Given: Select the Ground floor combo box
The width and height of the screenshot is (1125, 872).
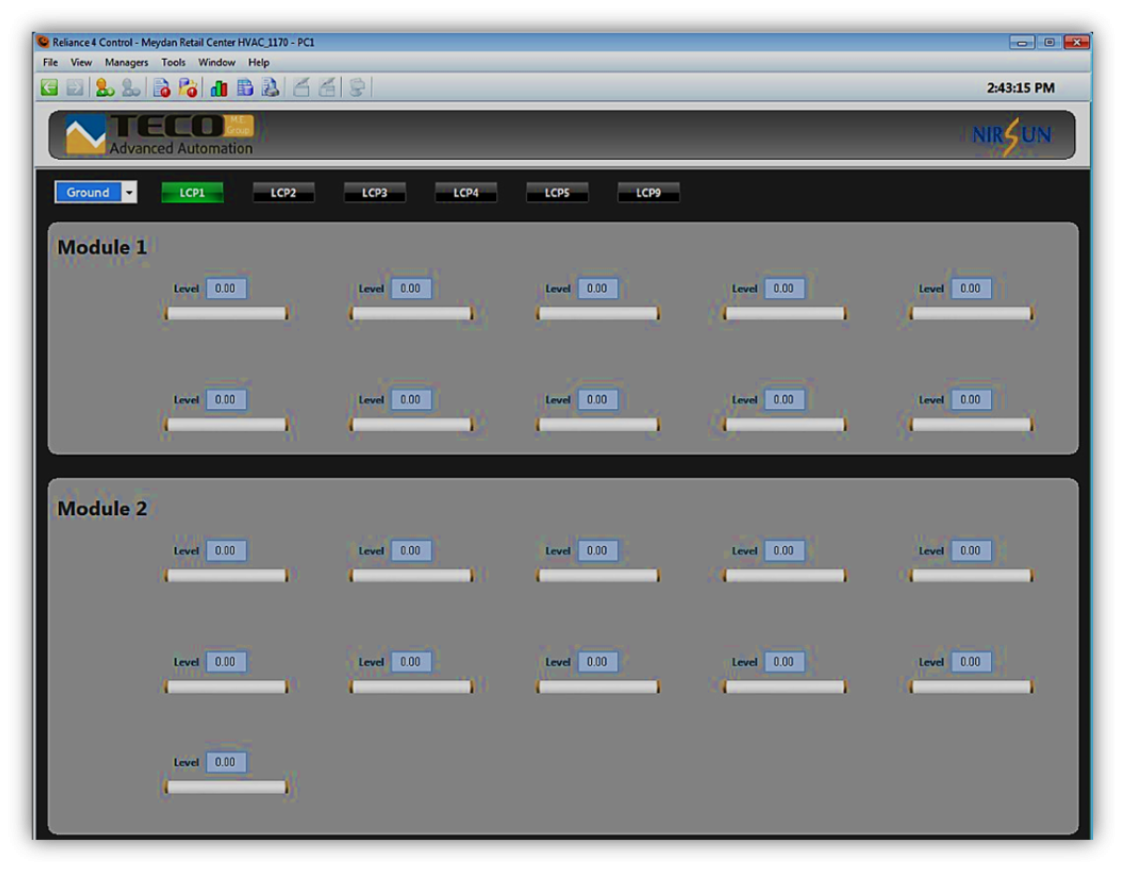Looking at the screenshot, I should (88, 193).
